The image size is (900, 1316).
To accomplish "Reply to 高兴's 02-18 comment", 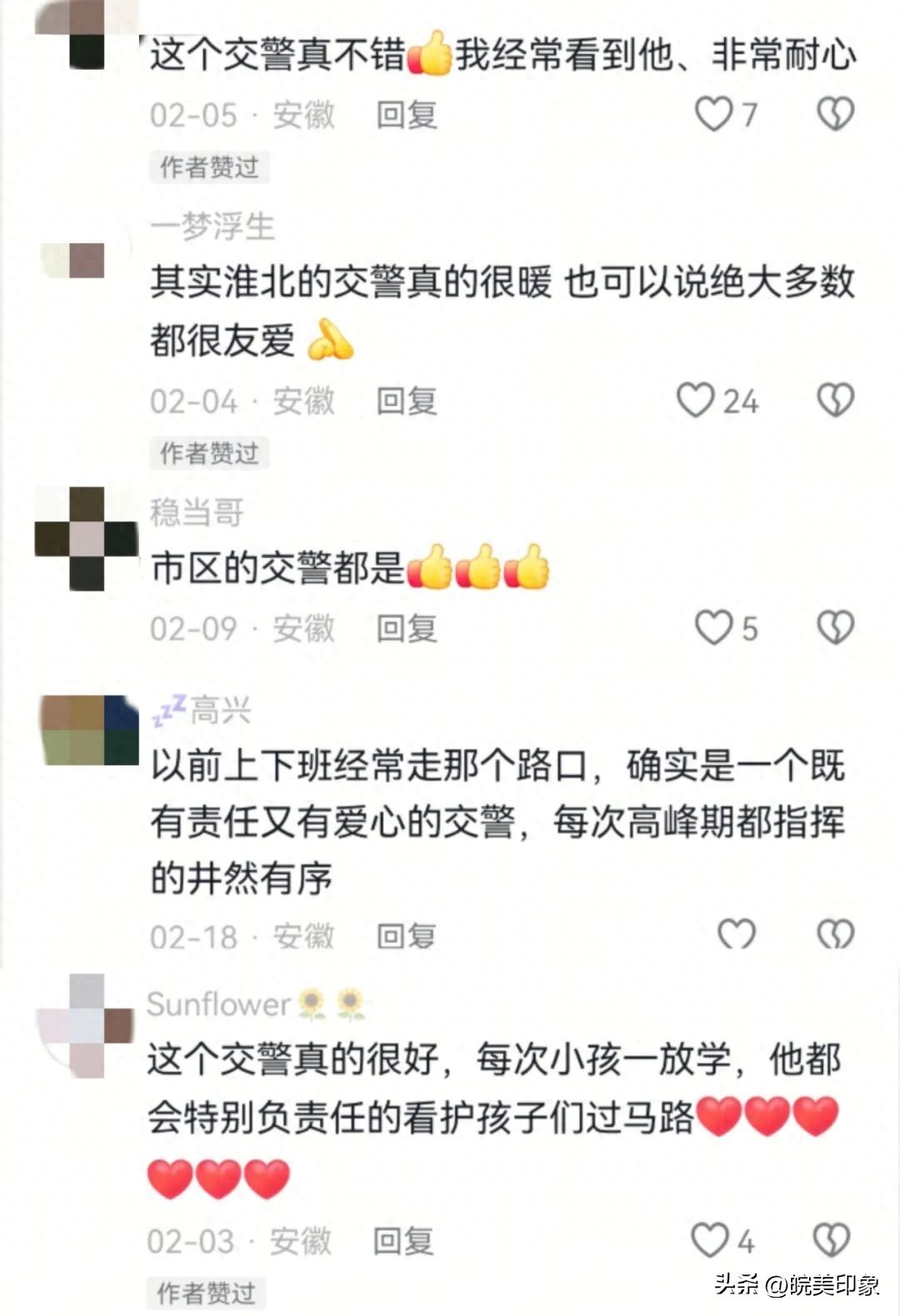I will (x=407, y=936).
